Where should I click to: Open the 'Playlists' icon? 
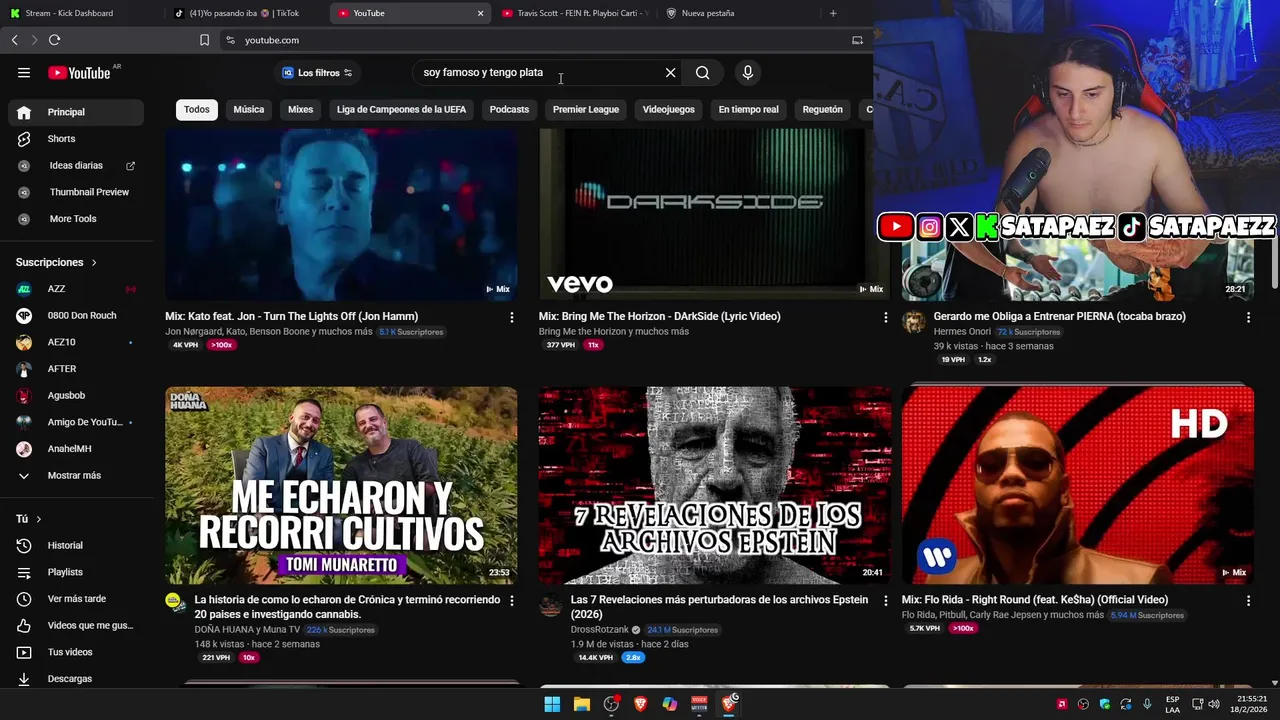[x=24, y=572]
